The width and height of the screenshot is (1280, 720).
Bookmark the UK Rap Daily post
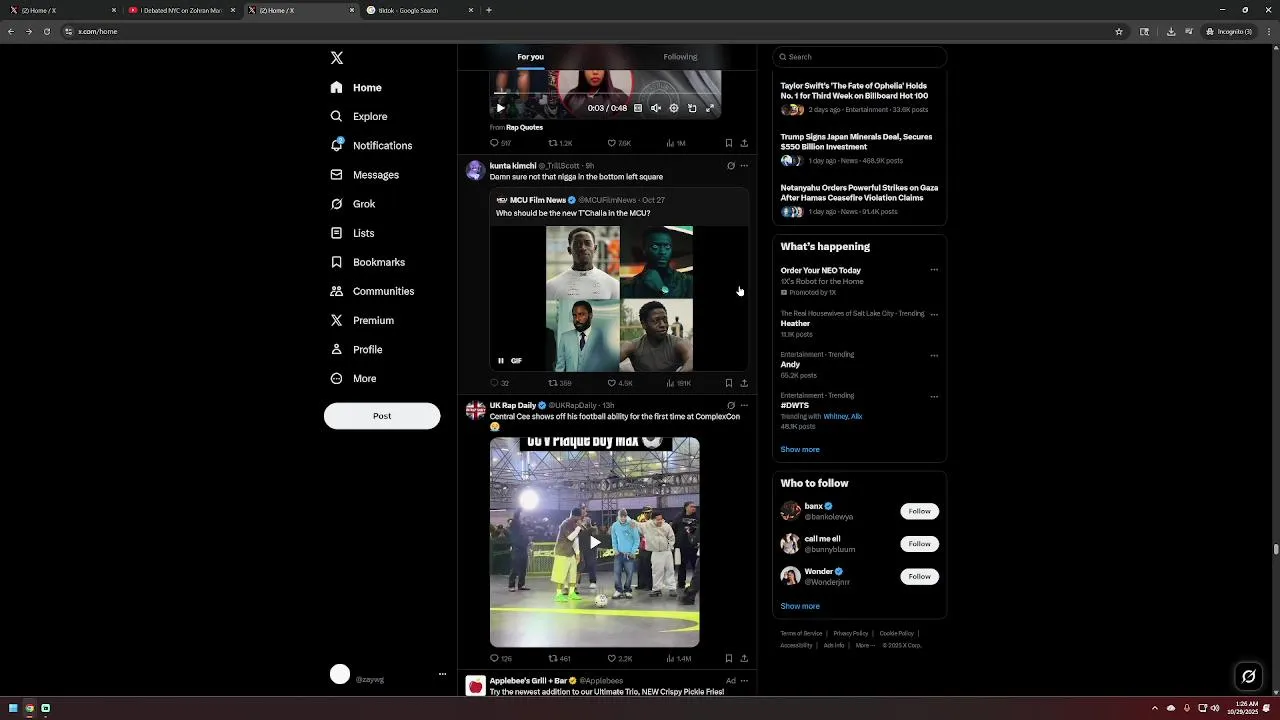pos(728,659)
